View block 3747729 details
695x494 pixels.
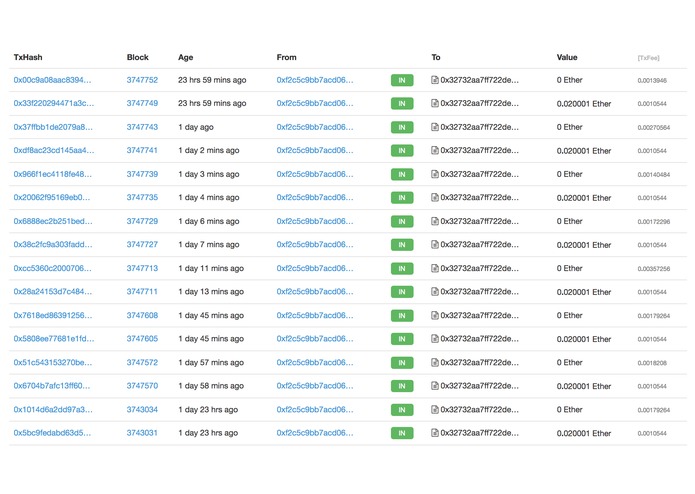point(142,221)
